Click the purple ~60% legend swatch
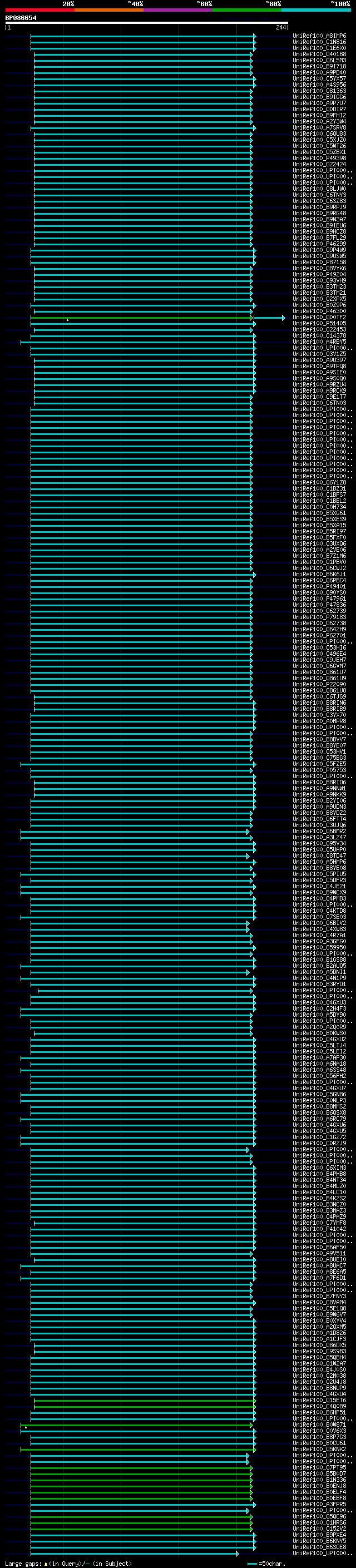Screen dimensions: 356x1568 (179, 10)
